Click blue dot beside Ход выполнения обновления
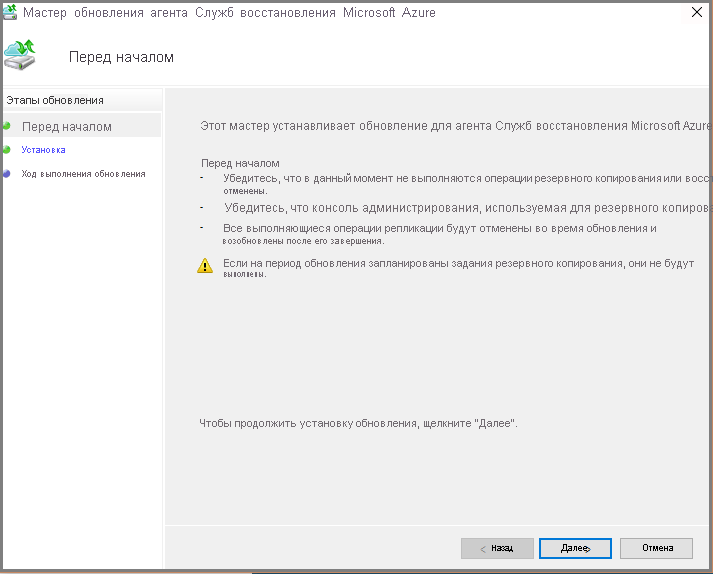The height and width of the screenshot is (574, 713). (7, 173)
